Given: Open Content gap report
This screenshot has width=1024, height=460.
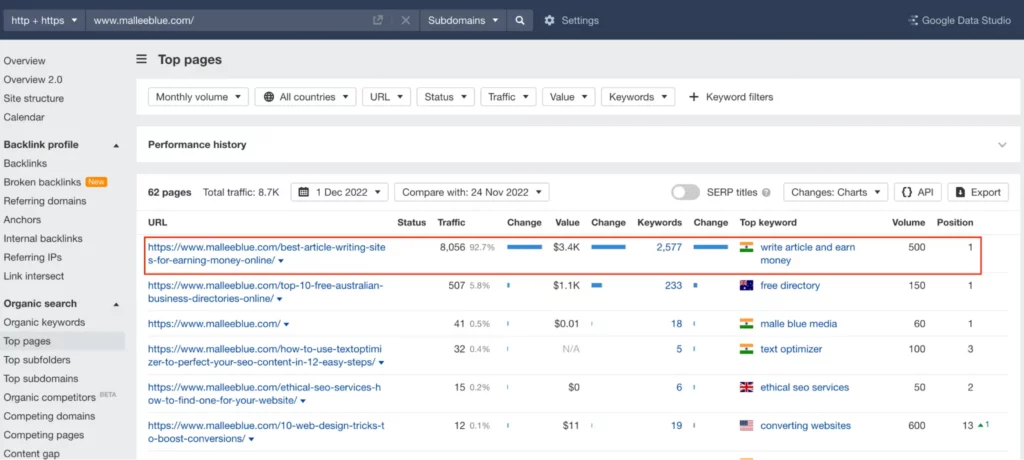Looking at the screenshot, I should pyautogui.click(x=31, y=453).
